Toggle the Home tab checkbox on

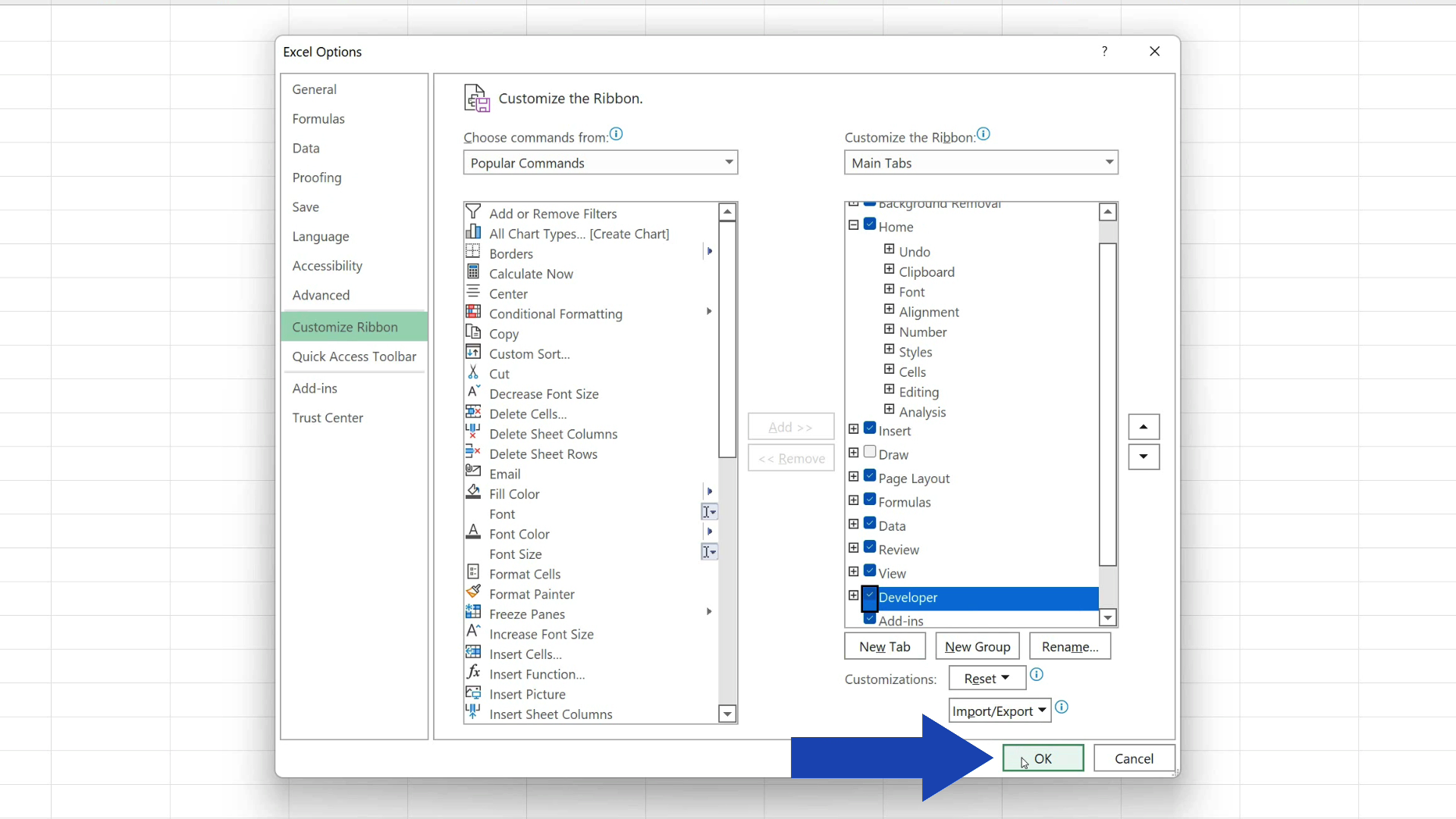tap(869, 225)
